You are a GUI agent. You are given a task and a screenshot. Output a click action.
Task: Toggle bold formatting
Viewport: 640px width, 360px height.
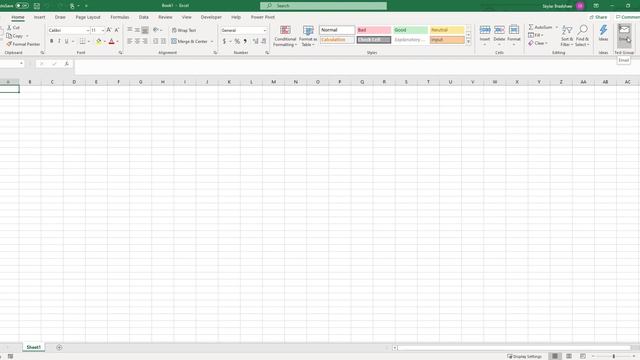[x=51, y=41]
